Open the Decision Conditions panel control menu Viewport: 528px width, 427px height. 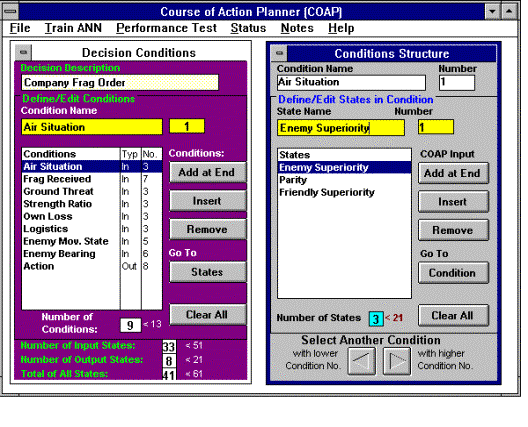[x=23, y=53]
